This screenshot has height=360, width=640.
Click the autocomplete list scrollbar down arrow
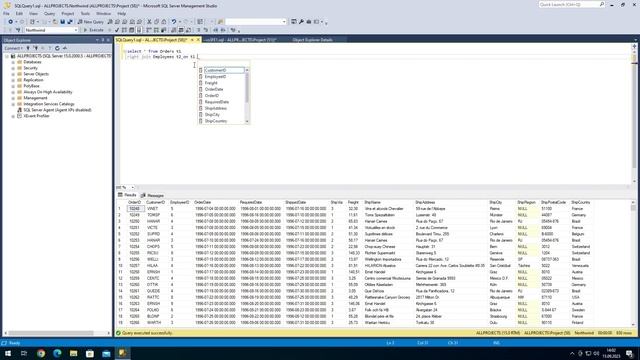click(247, 121)
